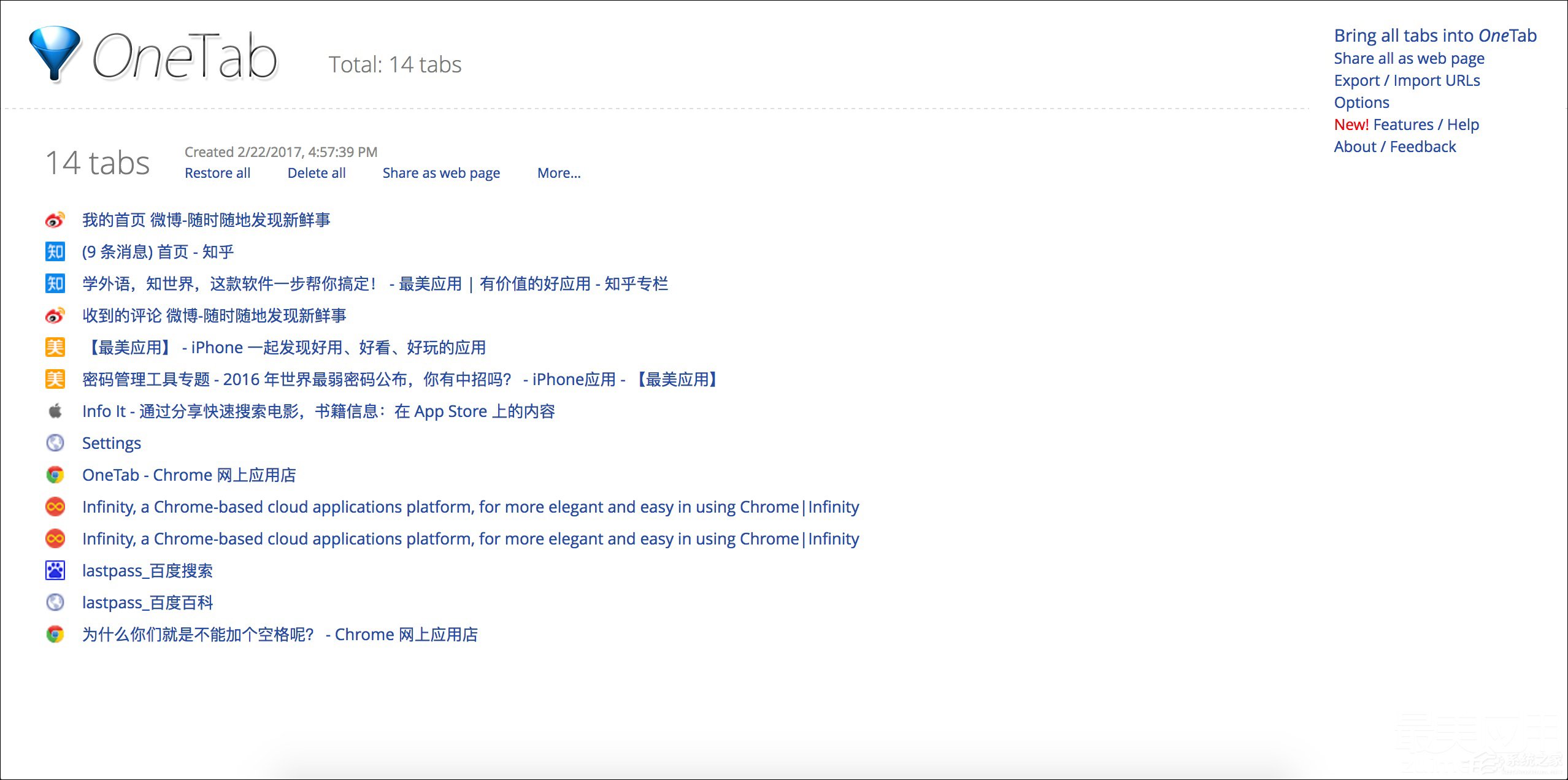Screen dimensions: 1568x780
Task: Open the 收到的评论 微博 link
Action: click(x=214, y=316)
